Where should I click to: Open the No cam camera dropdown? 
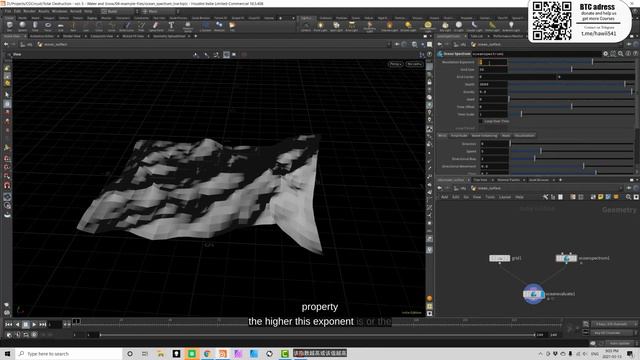click(x=414, y=64)
